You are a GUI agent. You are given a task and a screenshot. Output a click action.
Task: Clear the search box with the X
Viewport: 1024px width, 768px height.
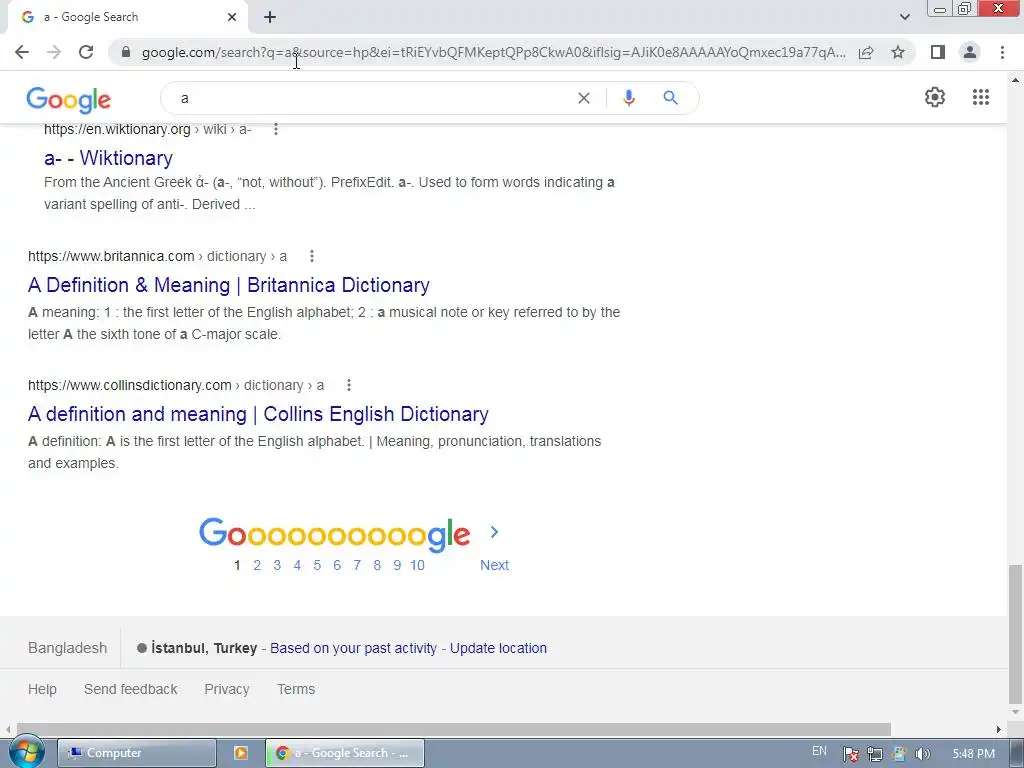[584, 98]
